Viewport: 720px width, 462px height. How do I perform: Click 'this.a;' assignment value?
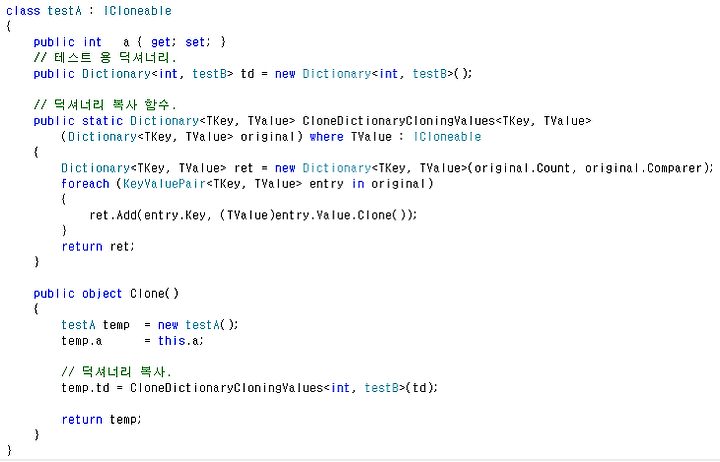[x=181, y=341]
